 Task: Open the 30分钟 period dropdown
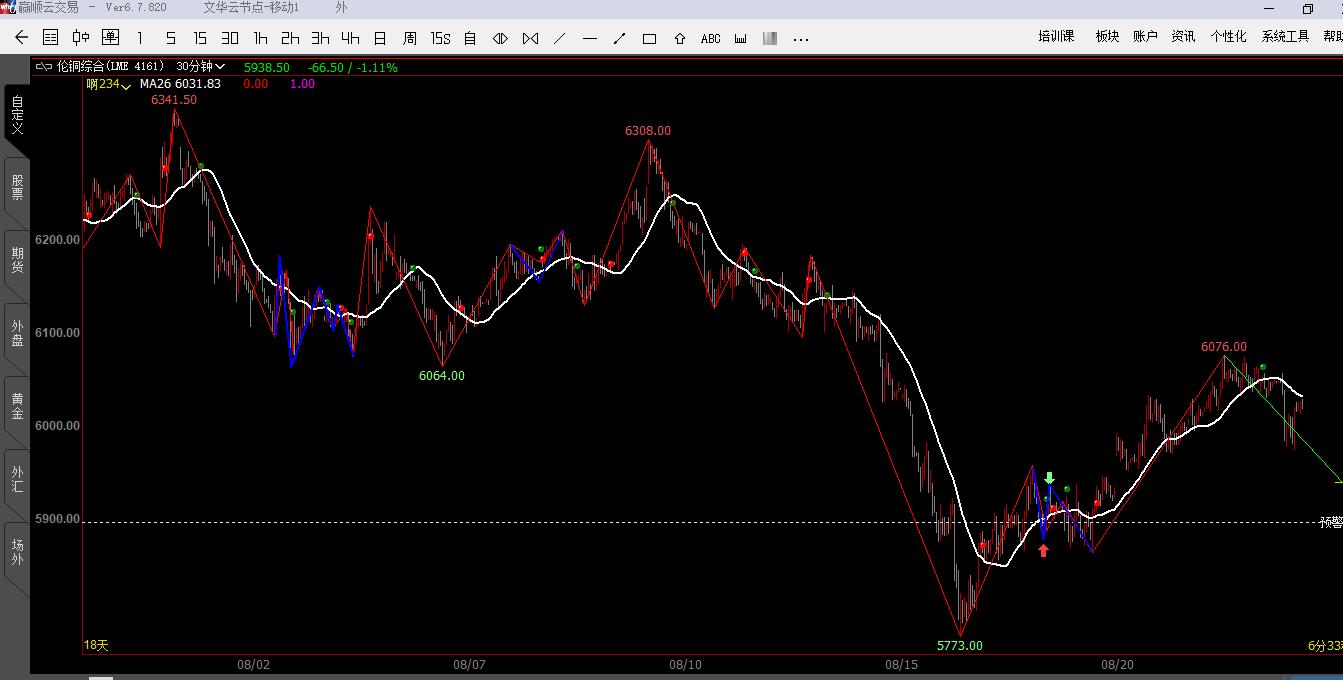[x=201, y=67]
